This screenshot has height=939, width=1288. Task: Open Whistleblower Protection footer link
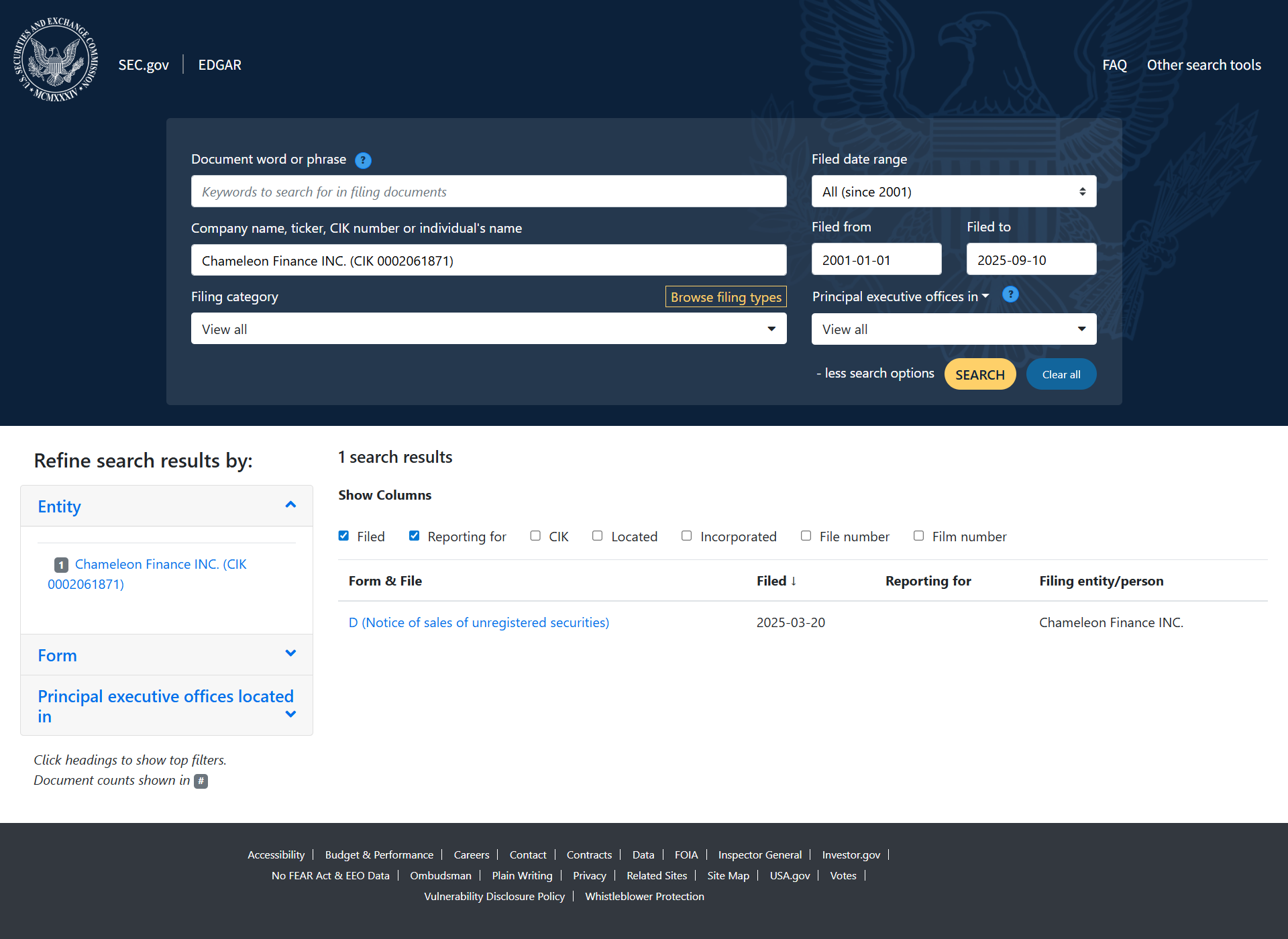coord(645,896)
